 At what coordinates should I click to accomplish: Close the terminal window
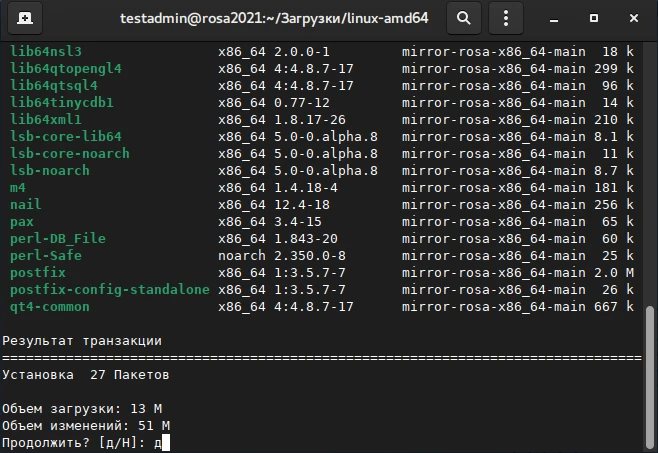[634, 18]
